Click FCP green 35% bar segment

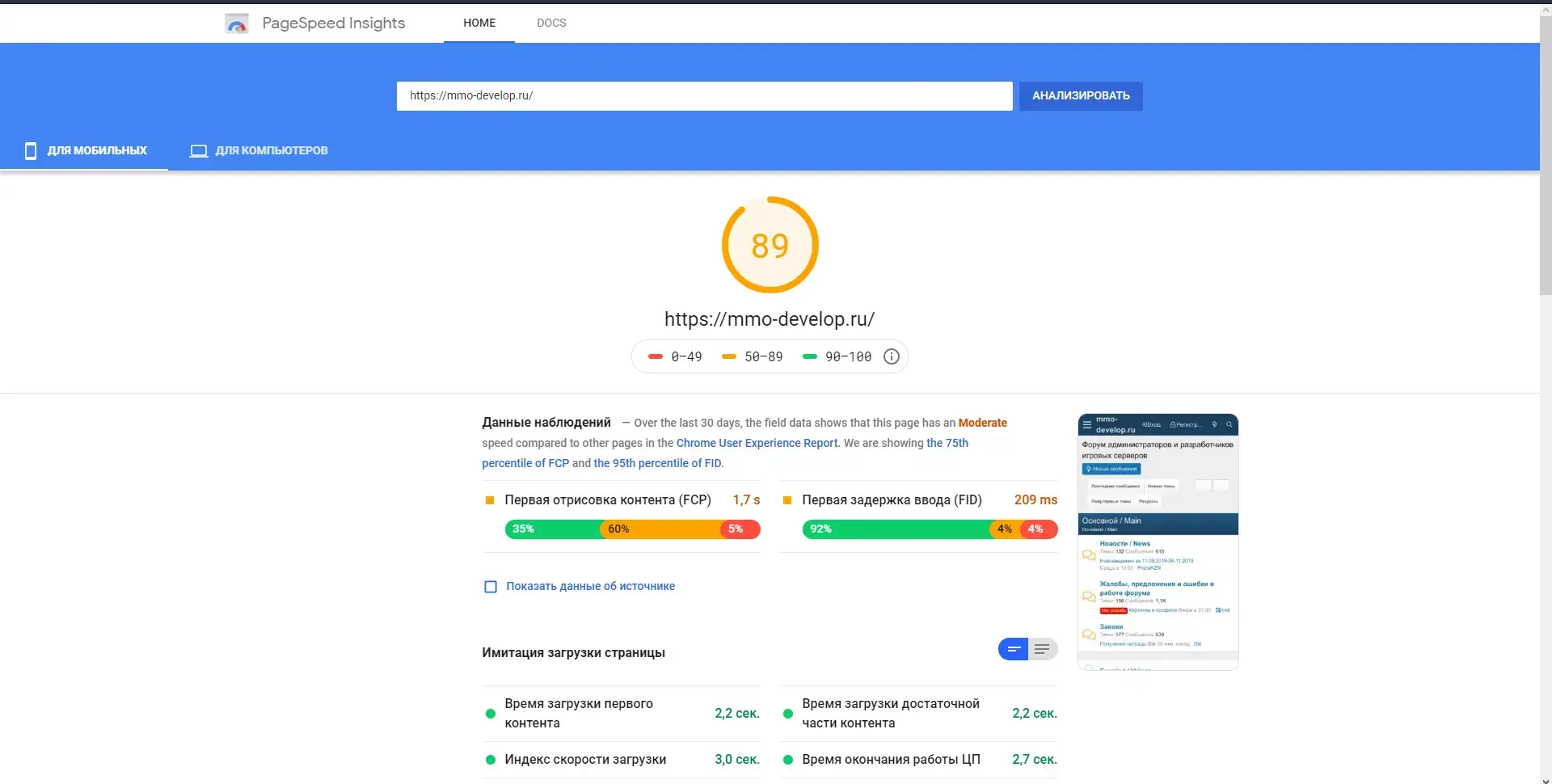tap(553, 529)
